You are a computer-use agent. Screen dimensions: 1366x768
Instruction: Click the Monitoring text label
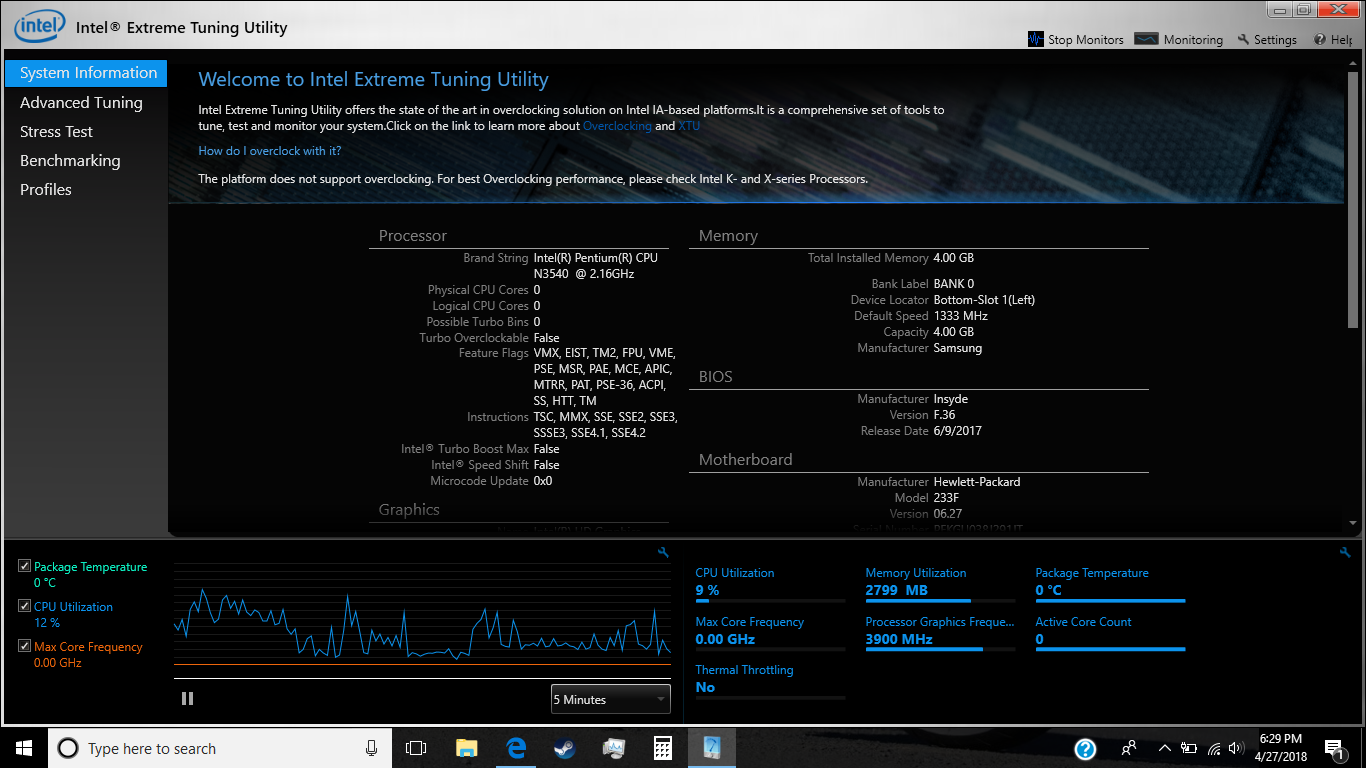(x=1193, y=40)
